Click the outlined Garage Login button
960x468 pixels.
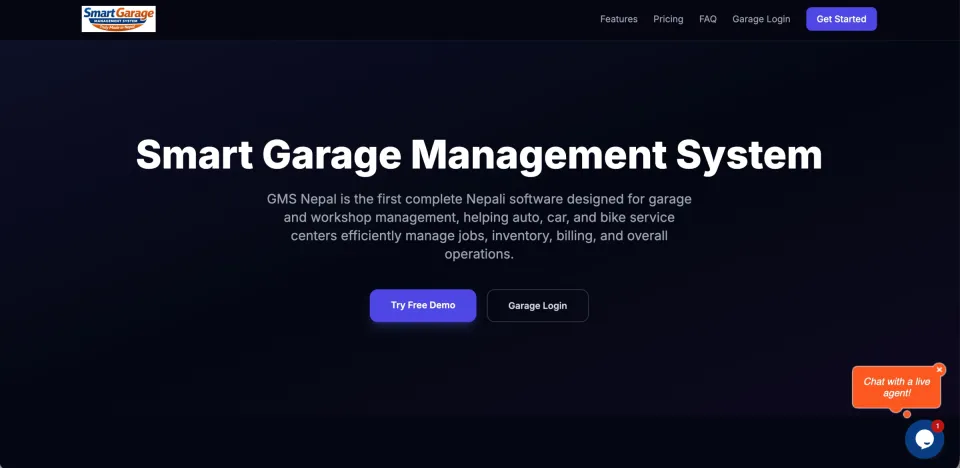pyautogui.click(x=538, y=306)
